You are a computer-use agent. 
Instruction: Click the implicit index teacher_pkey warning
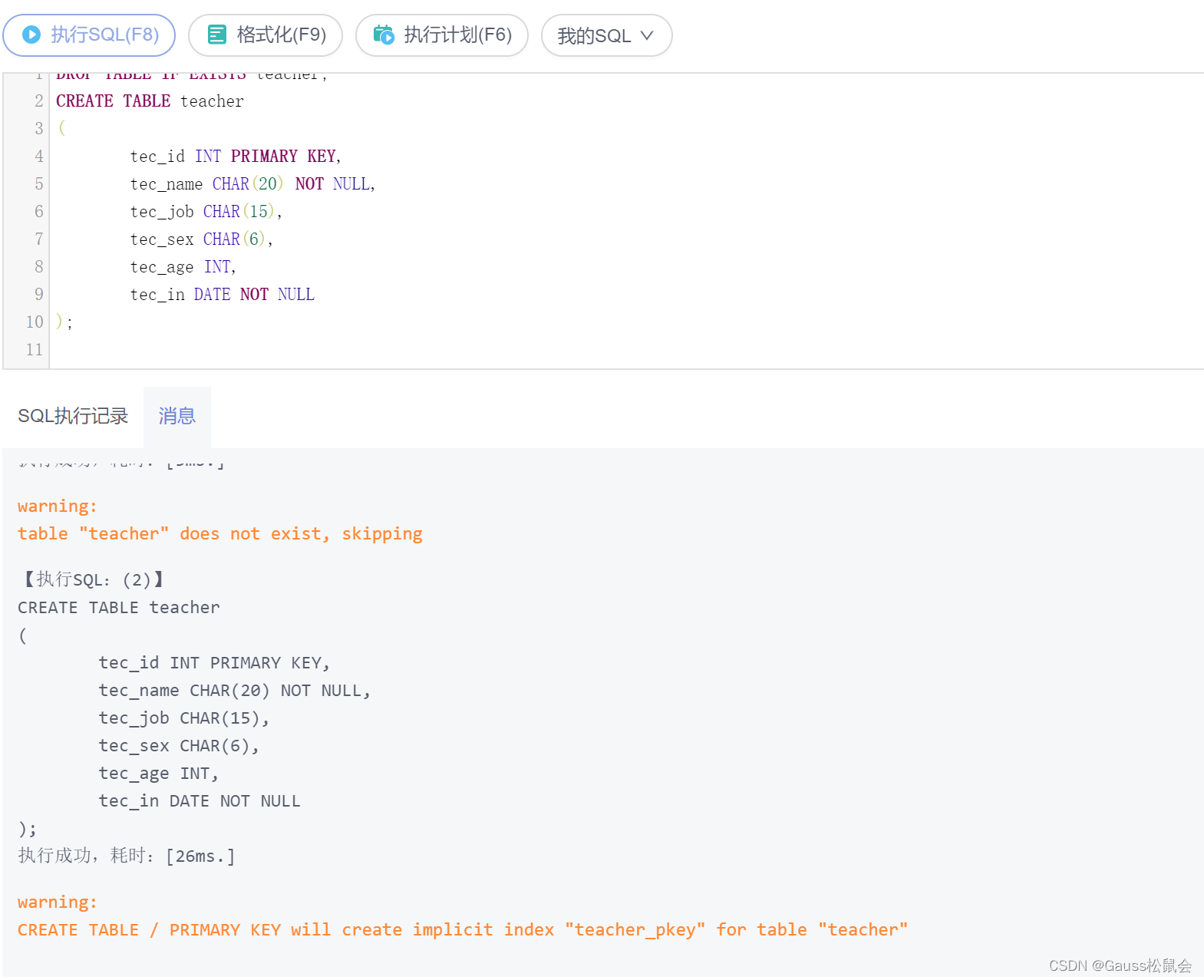coord(463,930)
